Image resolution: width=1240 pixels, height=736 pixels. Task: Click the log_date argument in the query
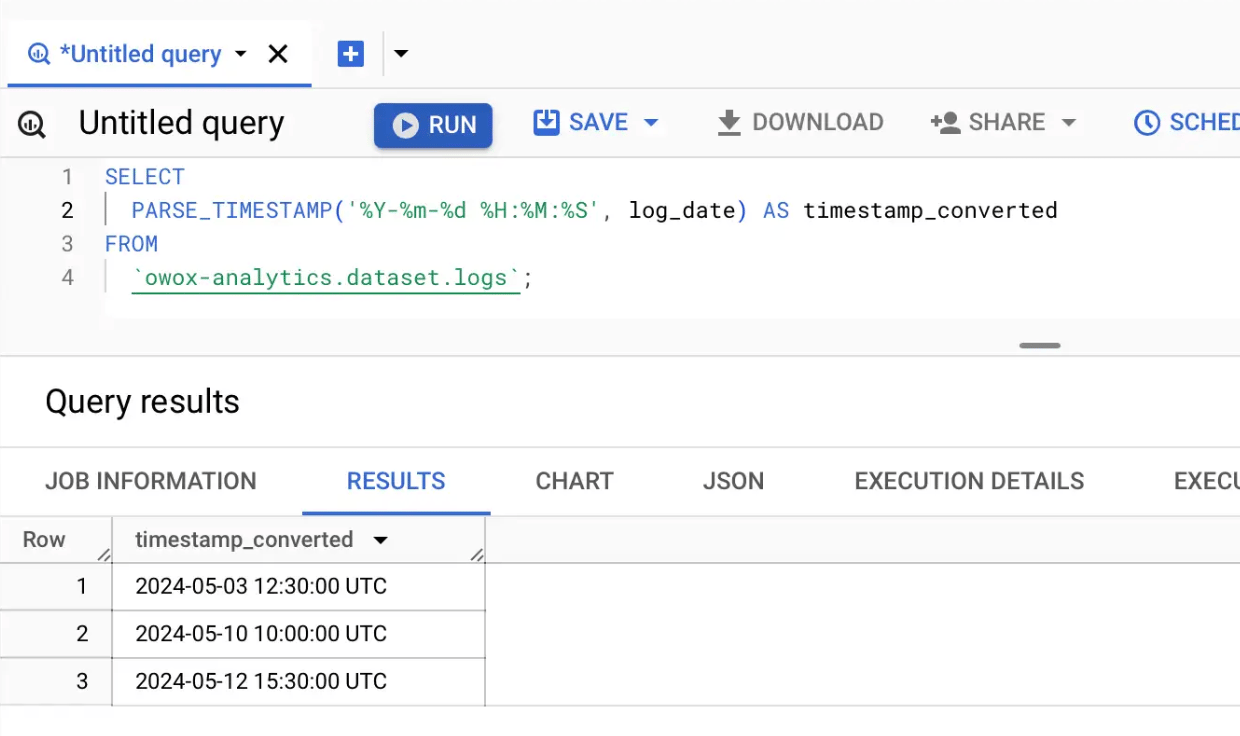682,210
